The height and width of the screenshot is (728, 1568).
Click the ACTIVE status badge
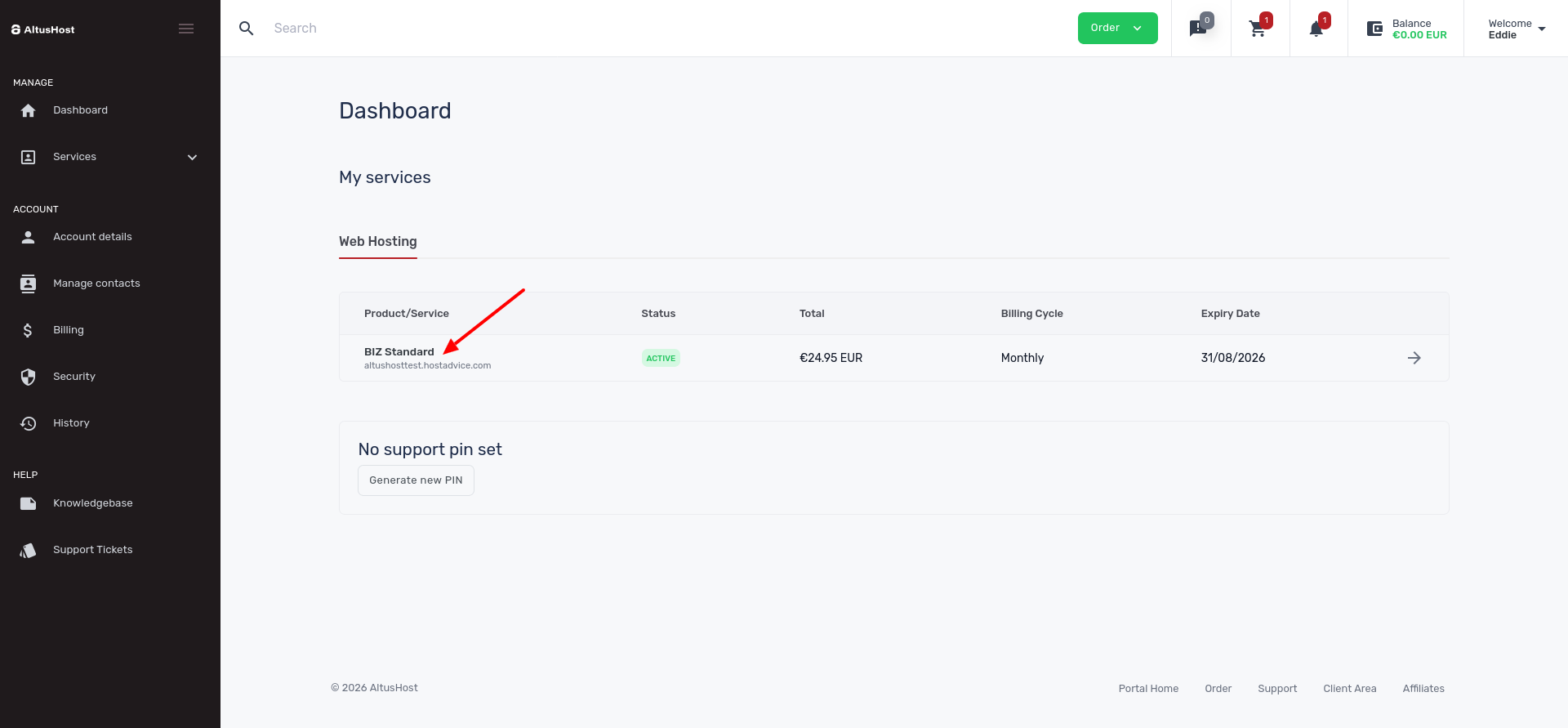[661, 358]
